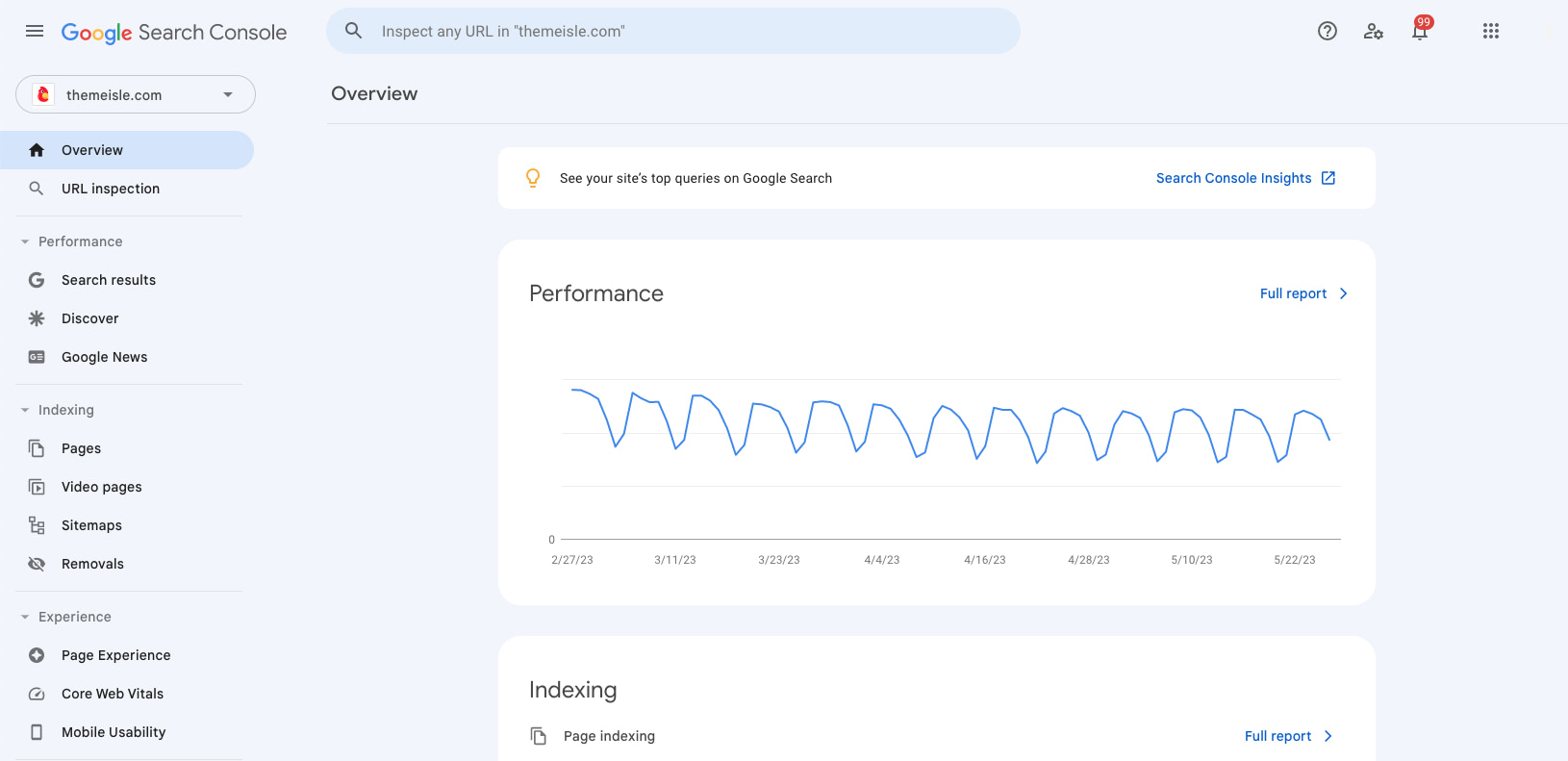The width and height of the screenshot is (1568, 761).
Task: Click the Page Experience plus-circle icon
Action: tap(37, 655)
